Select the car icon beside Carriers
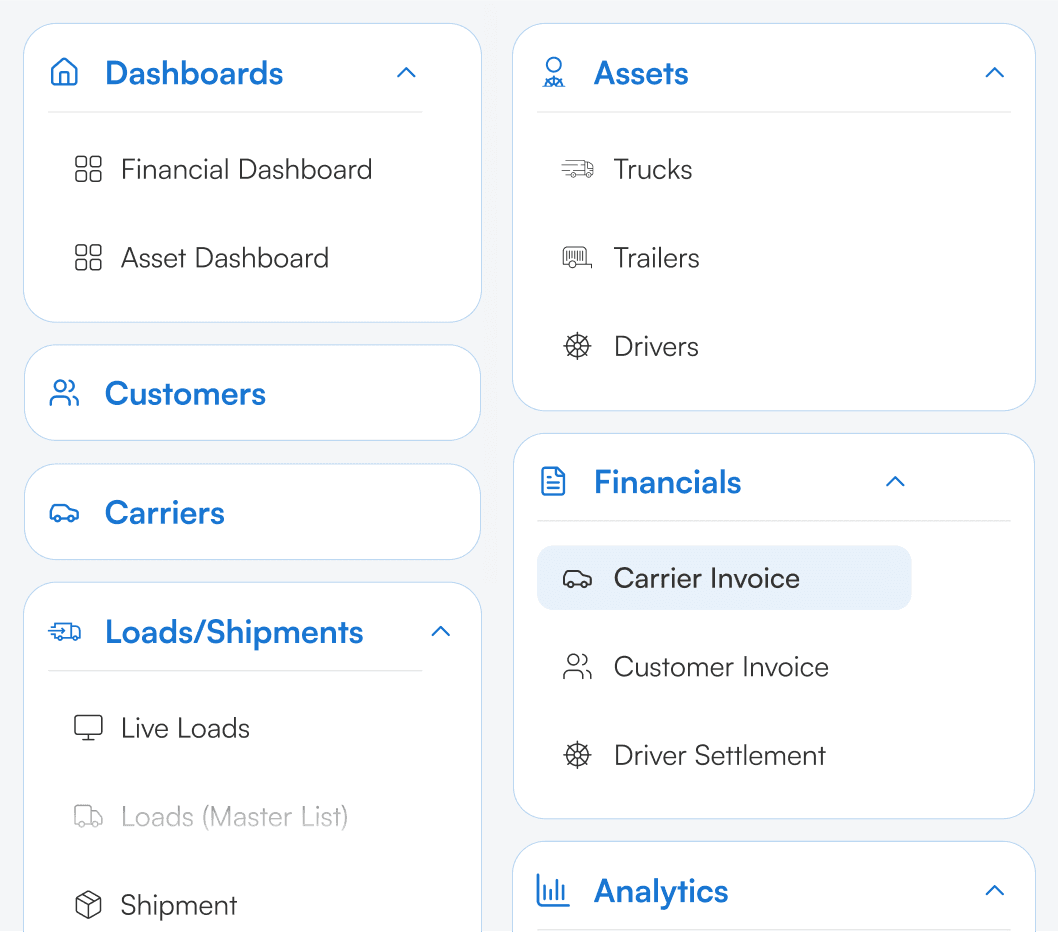This screenshot has width=1058, height=932. pos(64,512)
